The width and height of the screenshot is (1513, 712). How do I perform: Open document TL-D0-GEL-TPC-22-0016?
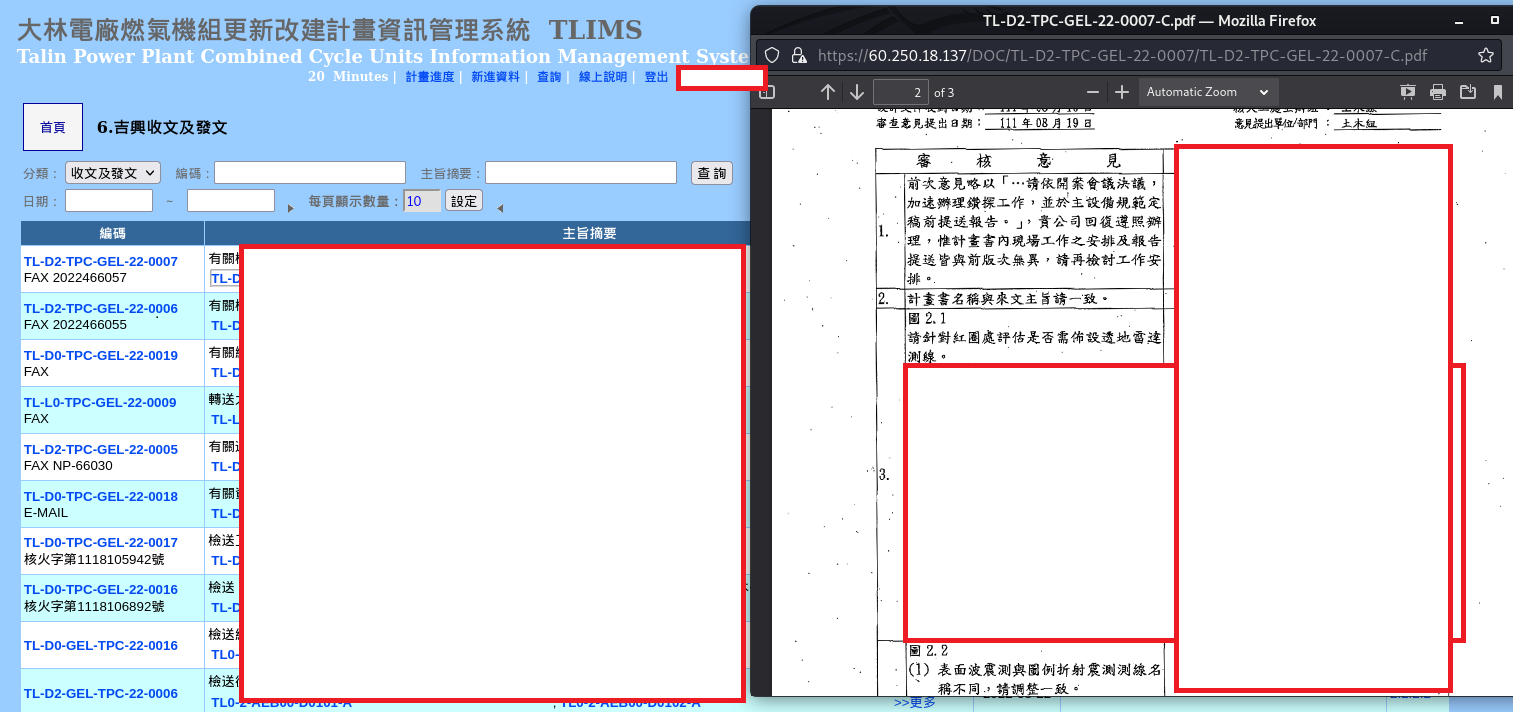(x=101, y=646)
